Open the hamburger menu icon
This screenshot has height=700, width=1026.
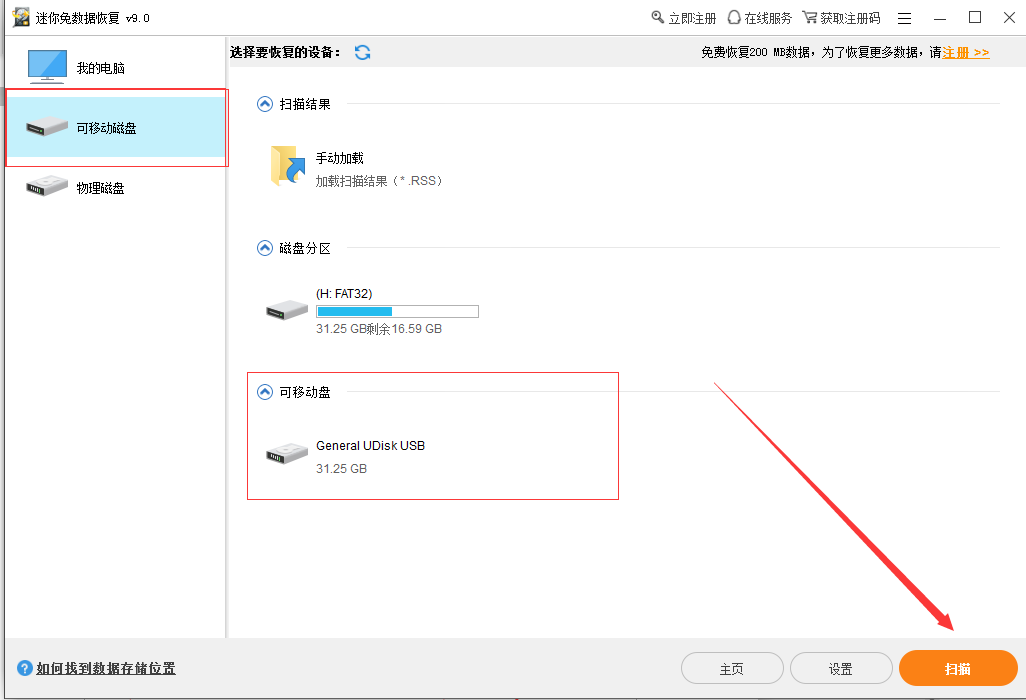(x=904, y=18)
